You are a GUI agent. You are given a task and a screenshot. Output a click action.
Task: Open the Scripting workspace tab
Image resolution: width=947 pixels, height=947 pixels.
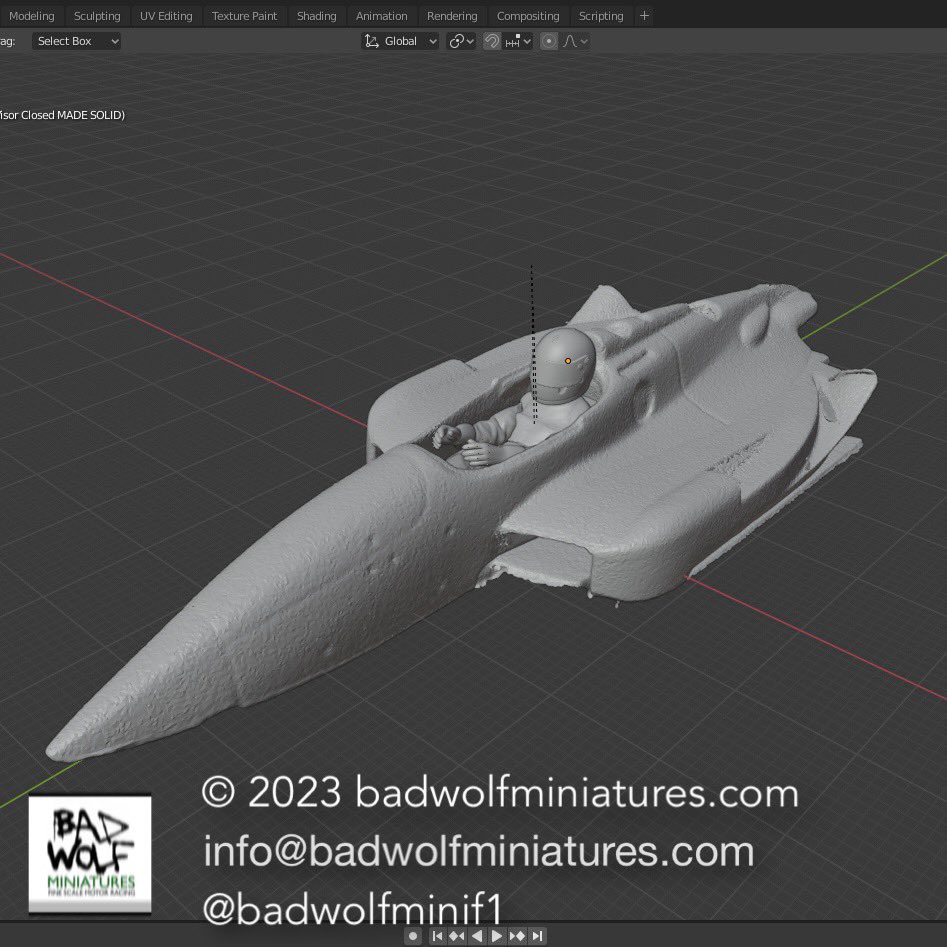point(601,16)
